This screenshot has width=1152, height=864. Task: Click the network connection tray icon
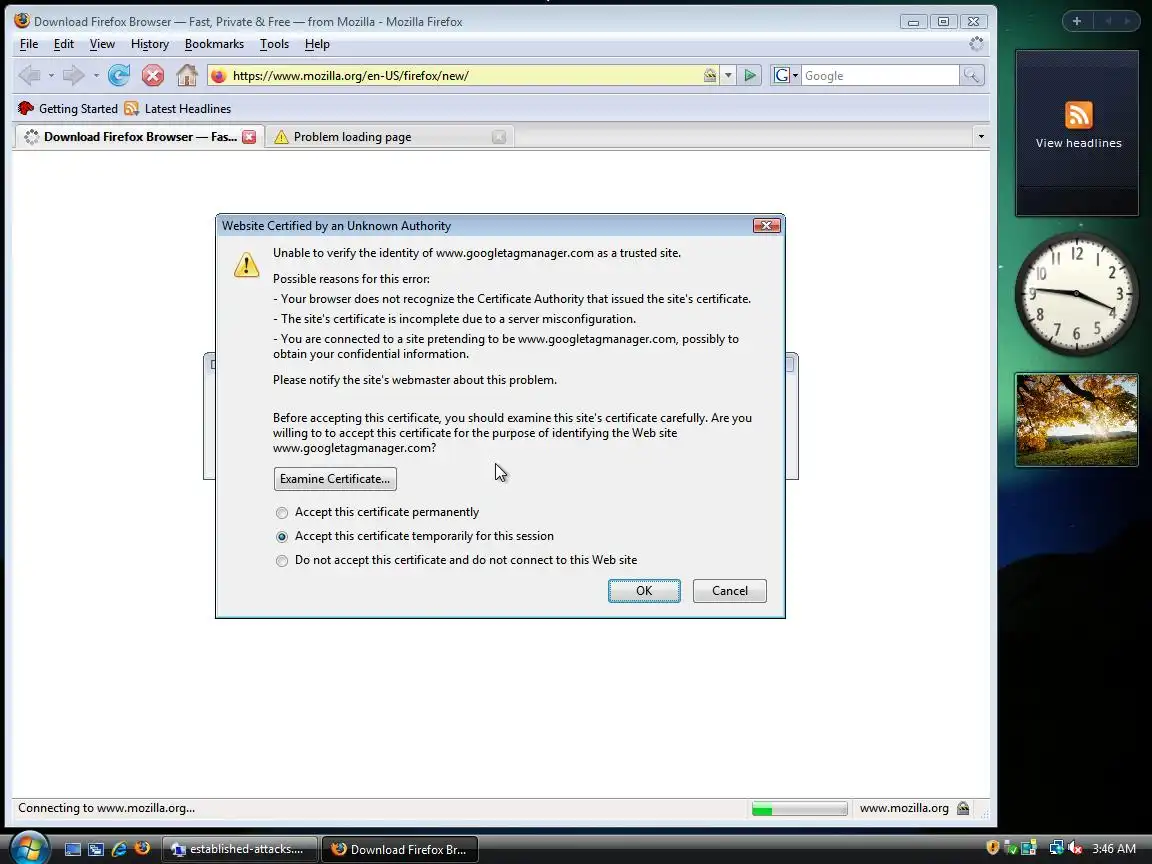click(1056, 849)
